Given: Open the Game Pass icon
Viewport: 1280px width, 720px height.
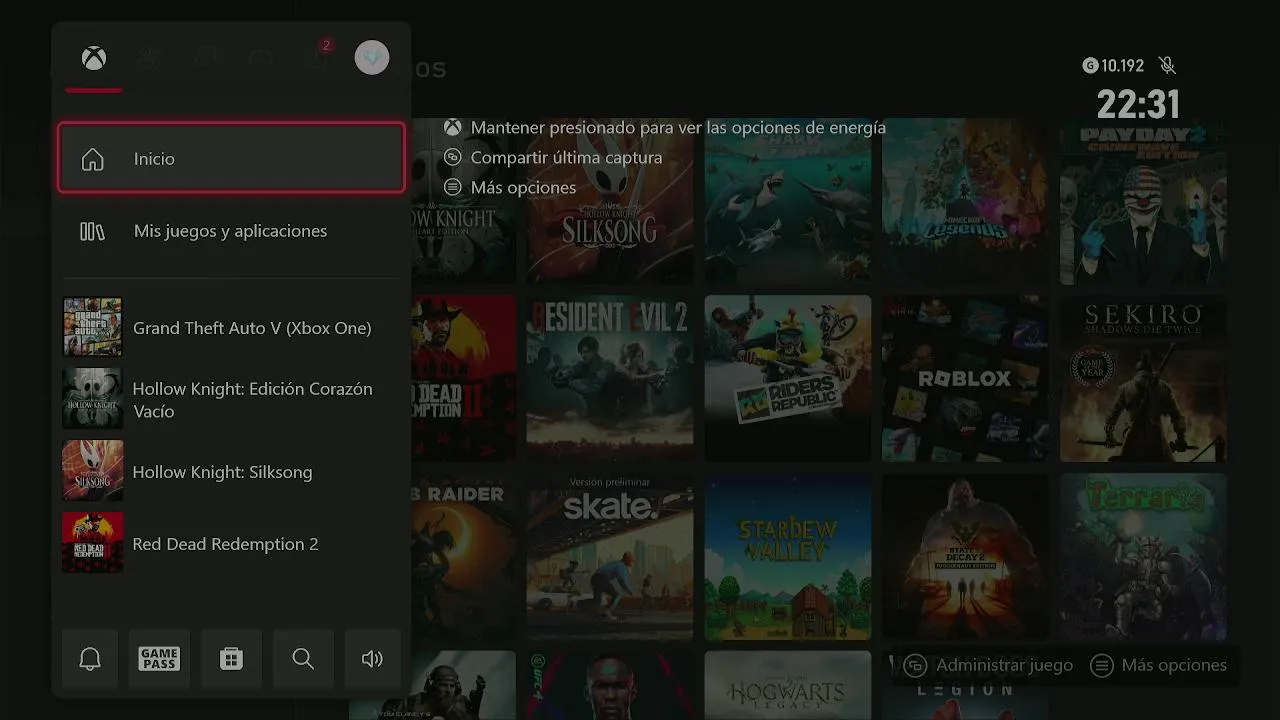Looking at the screenshot, I should click(159, 658).
